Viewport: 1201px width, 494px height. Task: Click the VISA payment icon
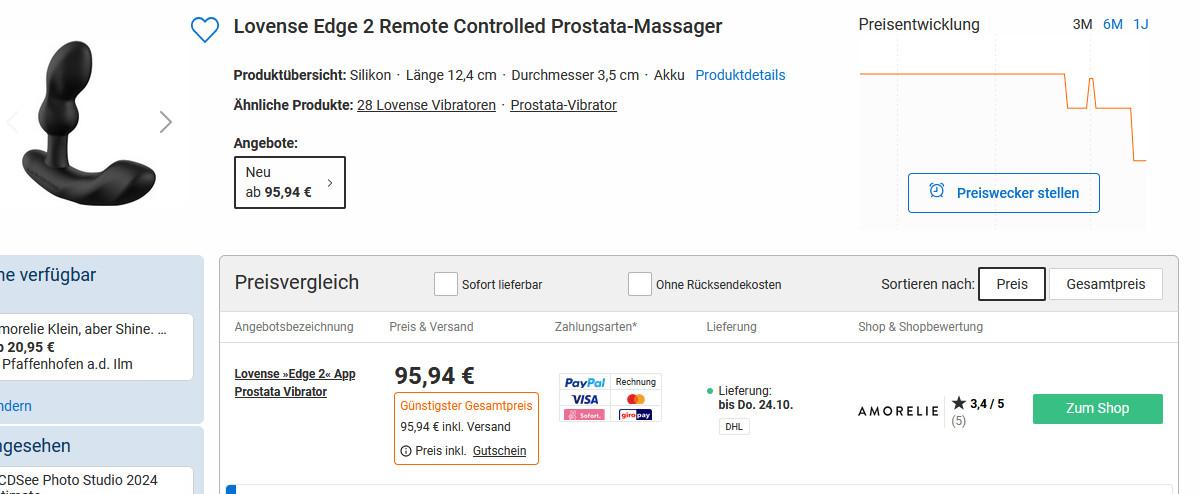pos(584,399)
